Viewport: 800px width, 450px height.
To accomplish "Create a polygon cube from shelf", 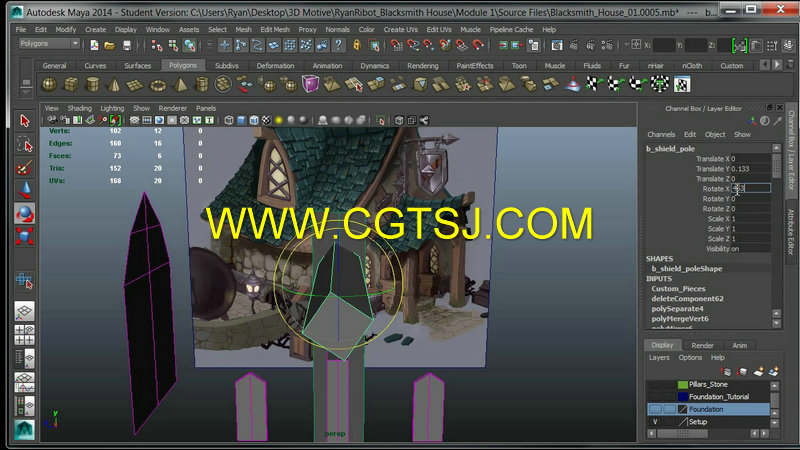I will tap(71, 84).
